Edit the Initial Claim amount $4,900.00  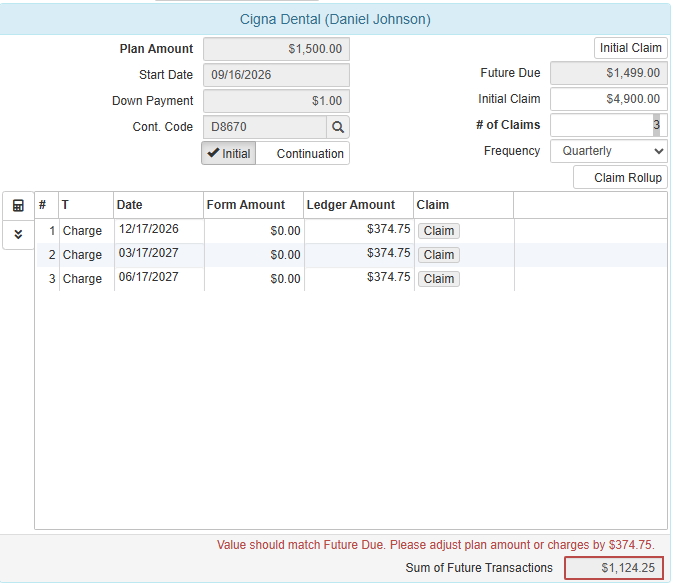[609, 99]
